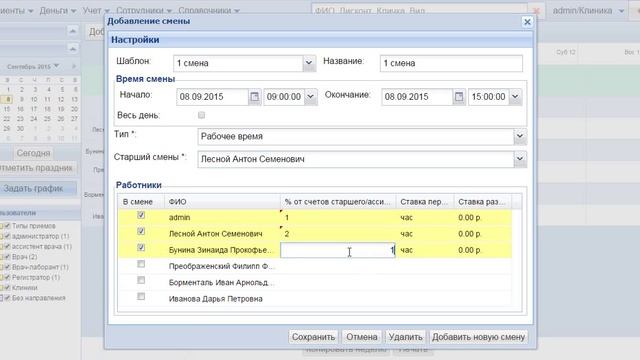Check Преображенский Филипп shift checkbox
The width and height of the screenshot is (640, 360).
(141, 264)
